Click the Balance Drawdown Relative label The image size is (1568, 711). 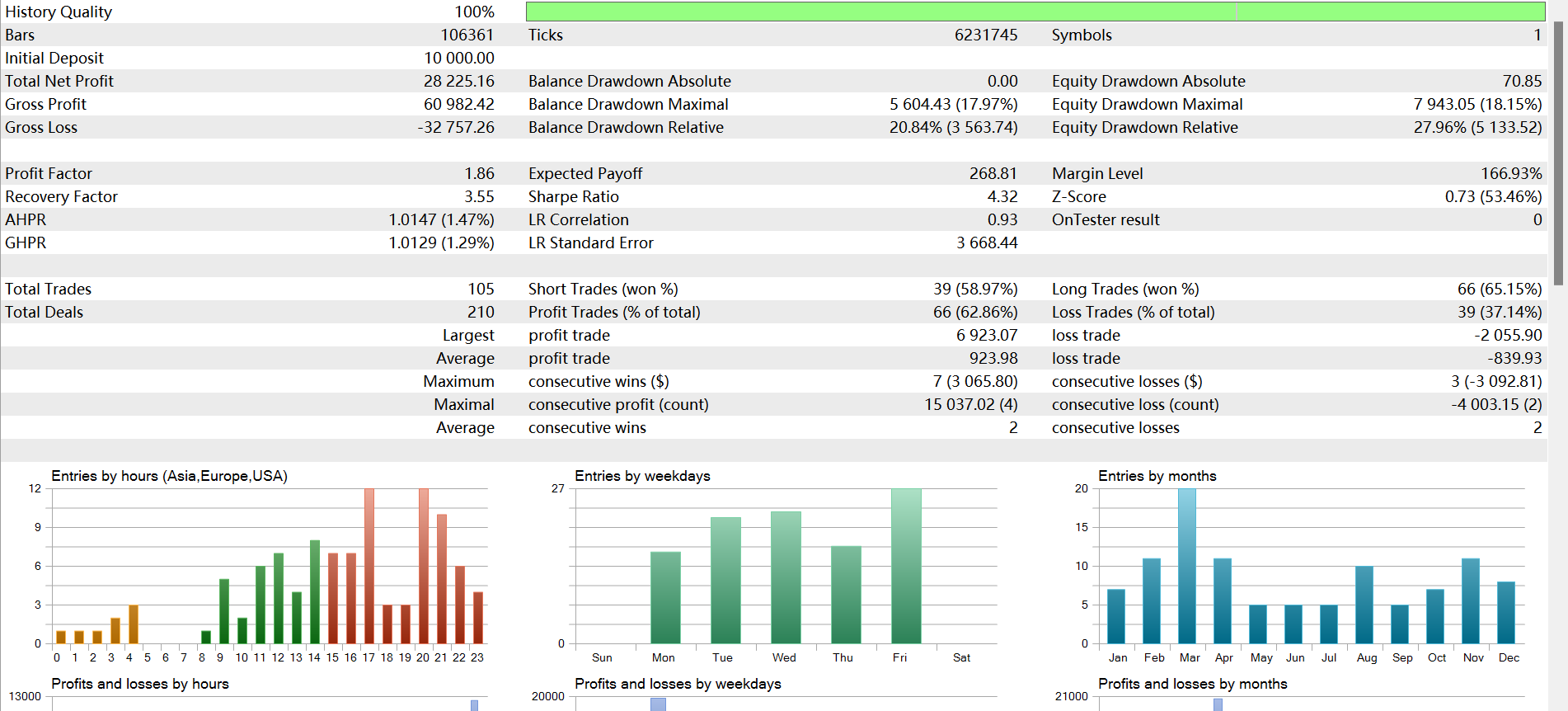click(x=626, y=127)
